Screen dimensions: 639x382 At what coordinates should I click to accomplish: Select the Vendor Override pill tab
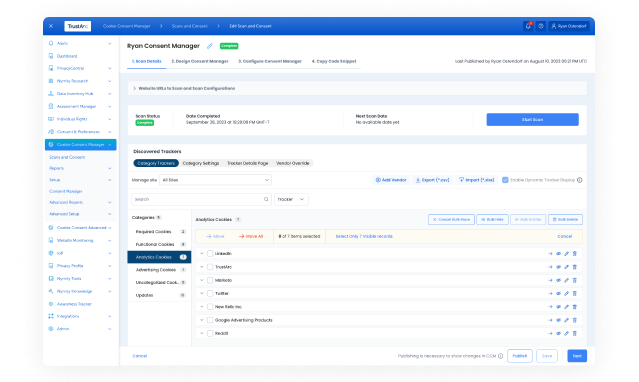tap(293, 163)
